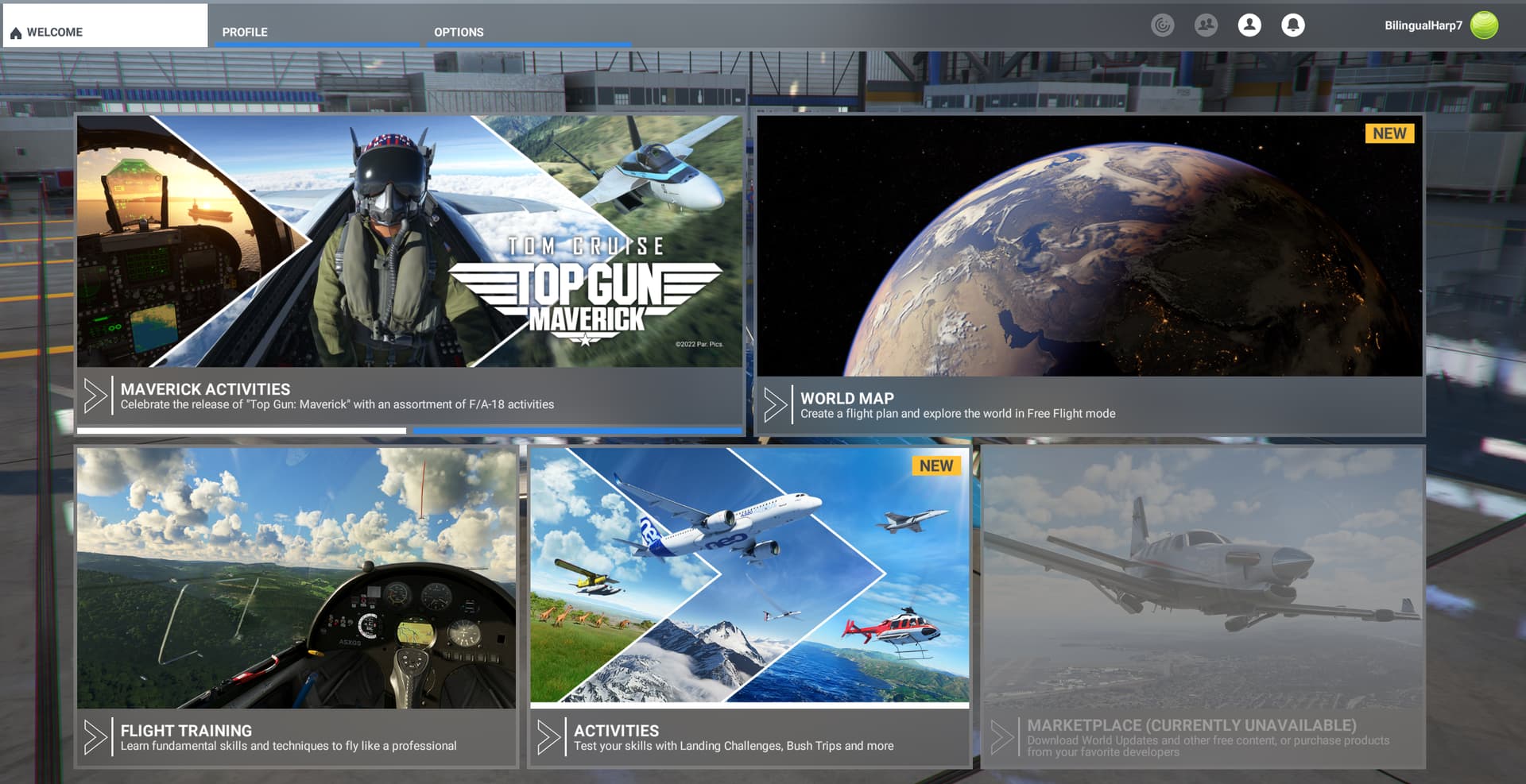This screenshot has height=784, width=1526.
Task: Open the radar-style icon in top bar
Action: pos(1162,25)
